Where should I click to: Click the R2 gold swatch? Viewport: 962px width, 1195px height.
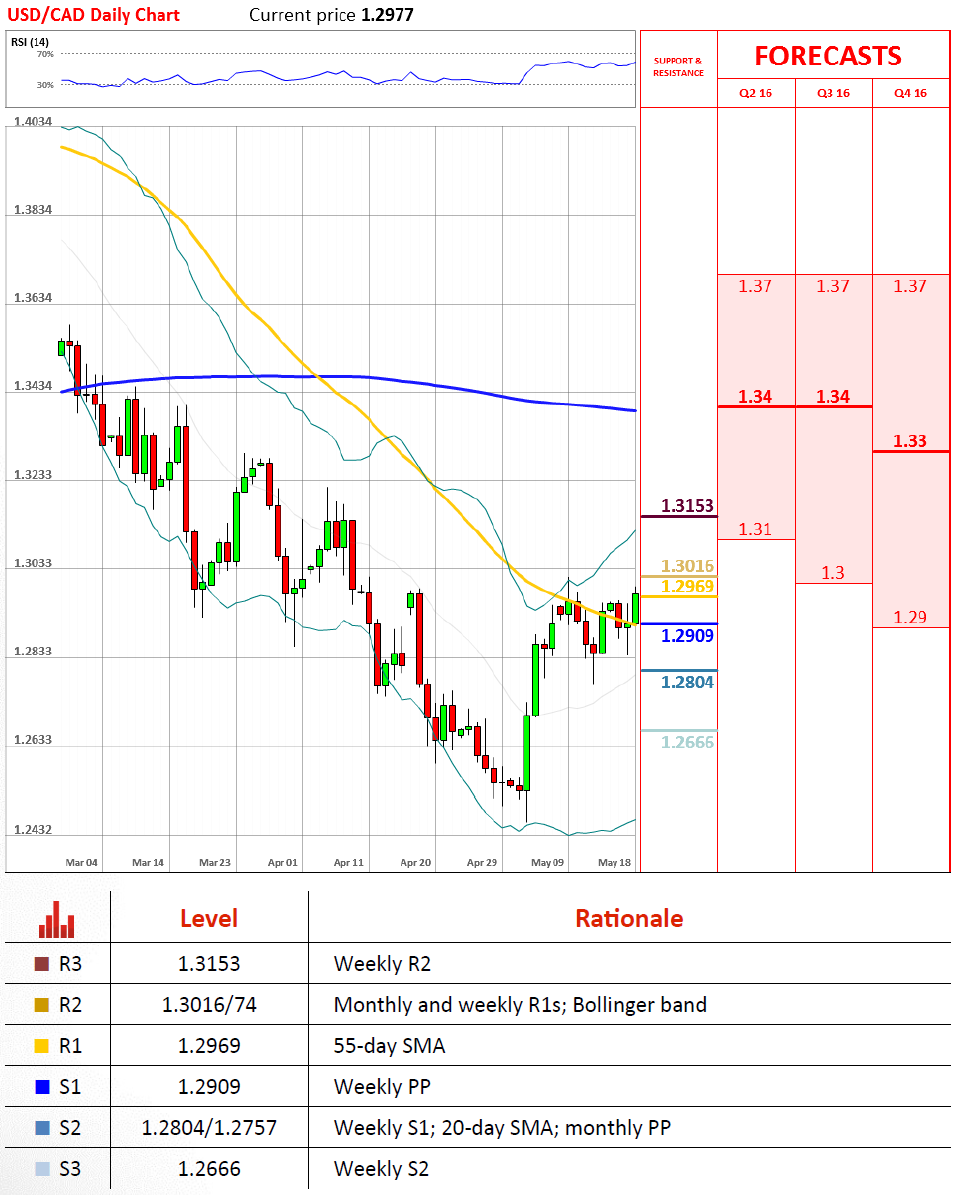[x=42, y=1005]
